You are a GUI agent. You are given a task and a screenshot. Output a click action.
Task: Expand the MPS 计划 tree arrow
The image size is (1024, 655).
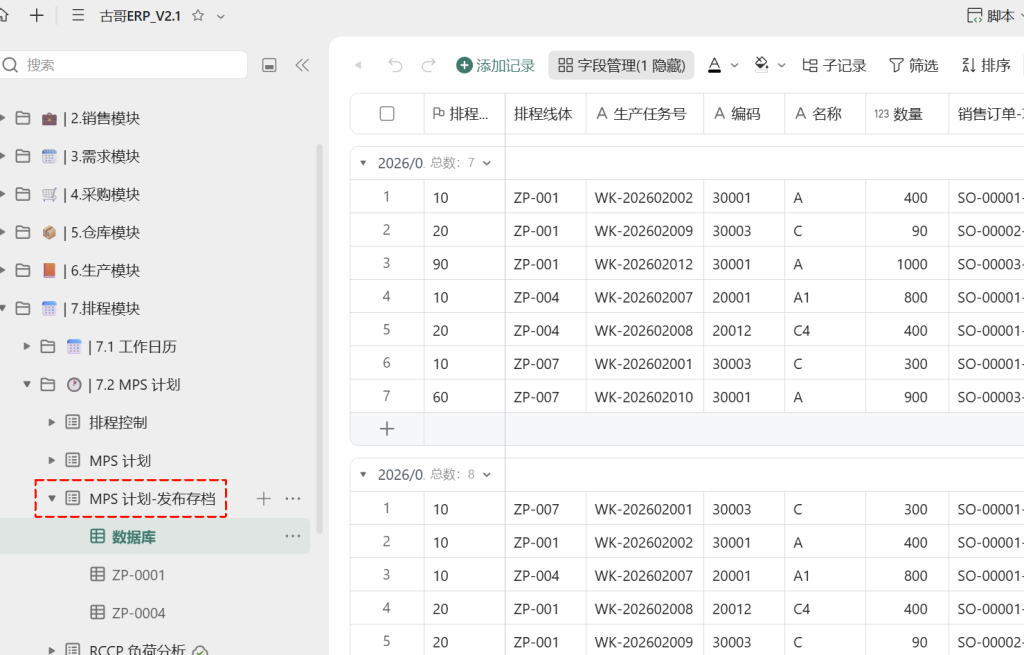(x=52, y=460)
